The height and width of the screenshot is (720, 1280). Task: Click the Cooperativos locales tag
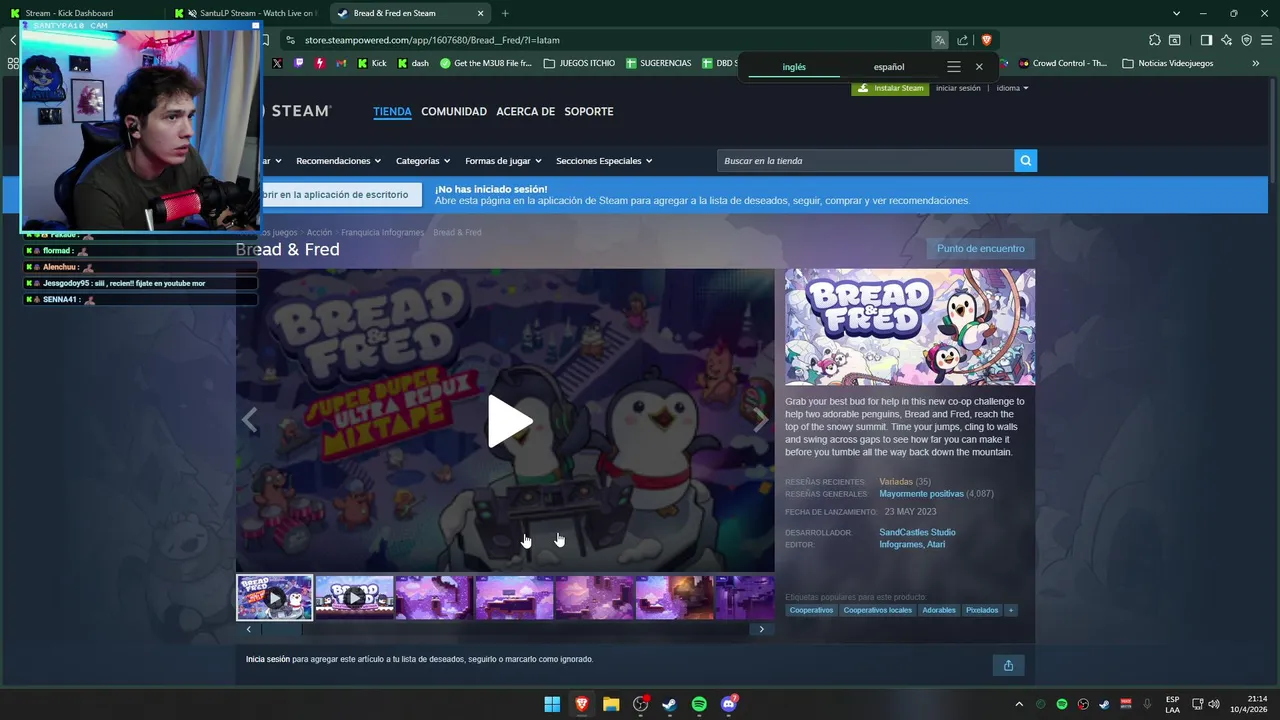click(x=878, y=610)
